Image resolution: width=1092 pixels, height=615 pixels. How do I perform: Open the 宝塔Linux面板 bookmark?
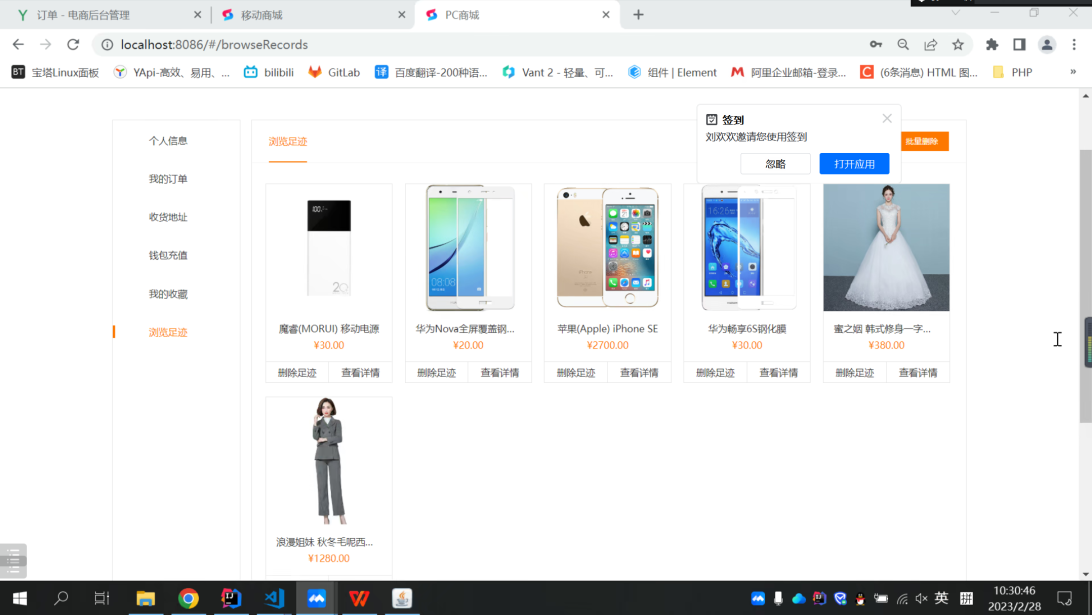pyautogui.click(x=56, y=72)
